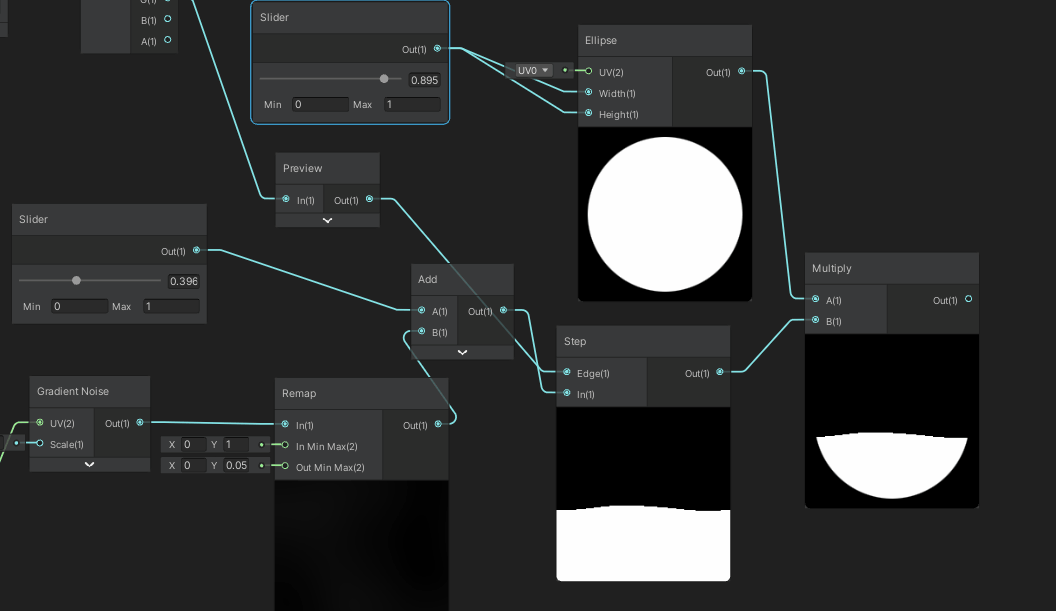Viewport: 1056px width, 611px height.
Task: Click the Ellipse Width(1) input port
Action: coord(589,92)
